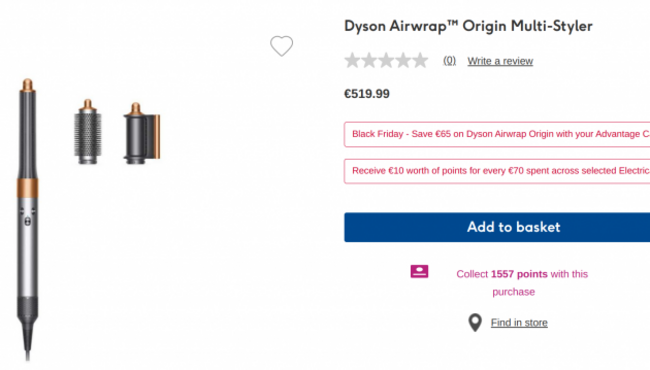Screen dimensions: 650x370
Task: Open Receive €10 worth of points offer
Action: point(497,171)
